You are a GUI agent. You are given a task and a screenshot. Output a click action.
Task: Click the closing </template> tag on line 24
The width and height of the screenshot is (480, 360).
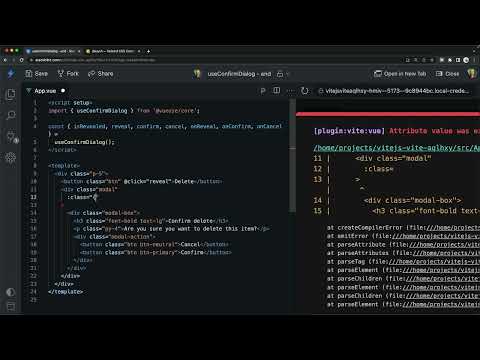(65, 292)
